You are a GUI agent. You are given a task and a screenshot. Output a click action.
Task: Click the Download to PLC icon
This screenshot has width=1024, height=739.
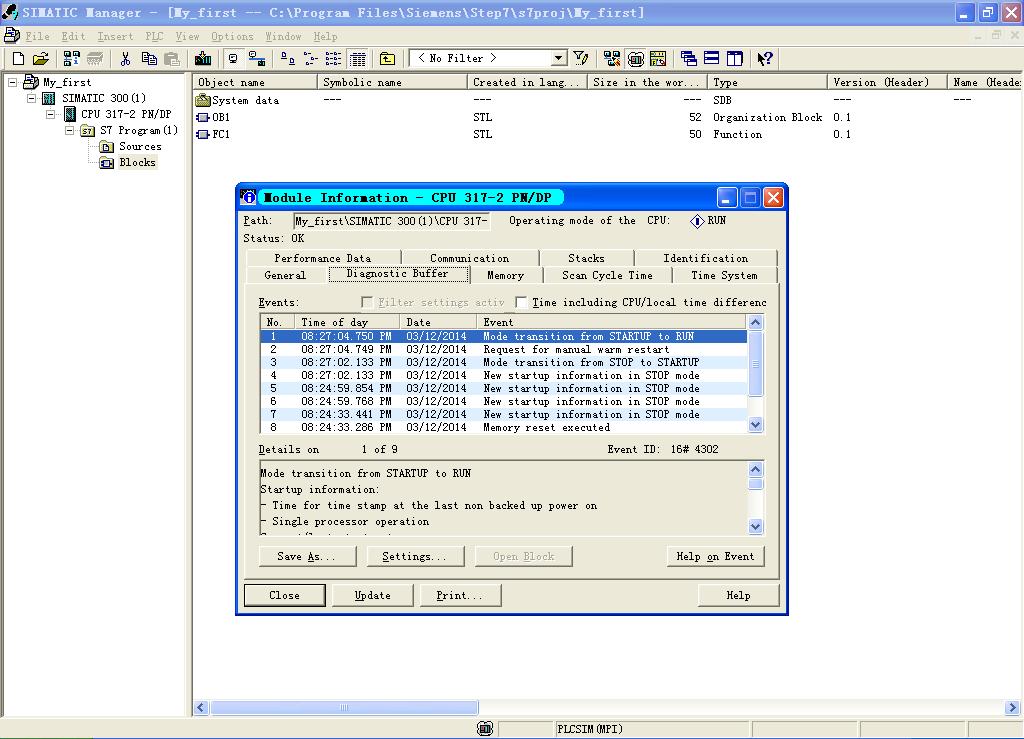[x=204, y=59]
